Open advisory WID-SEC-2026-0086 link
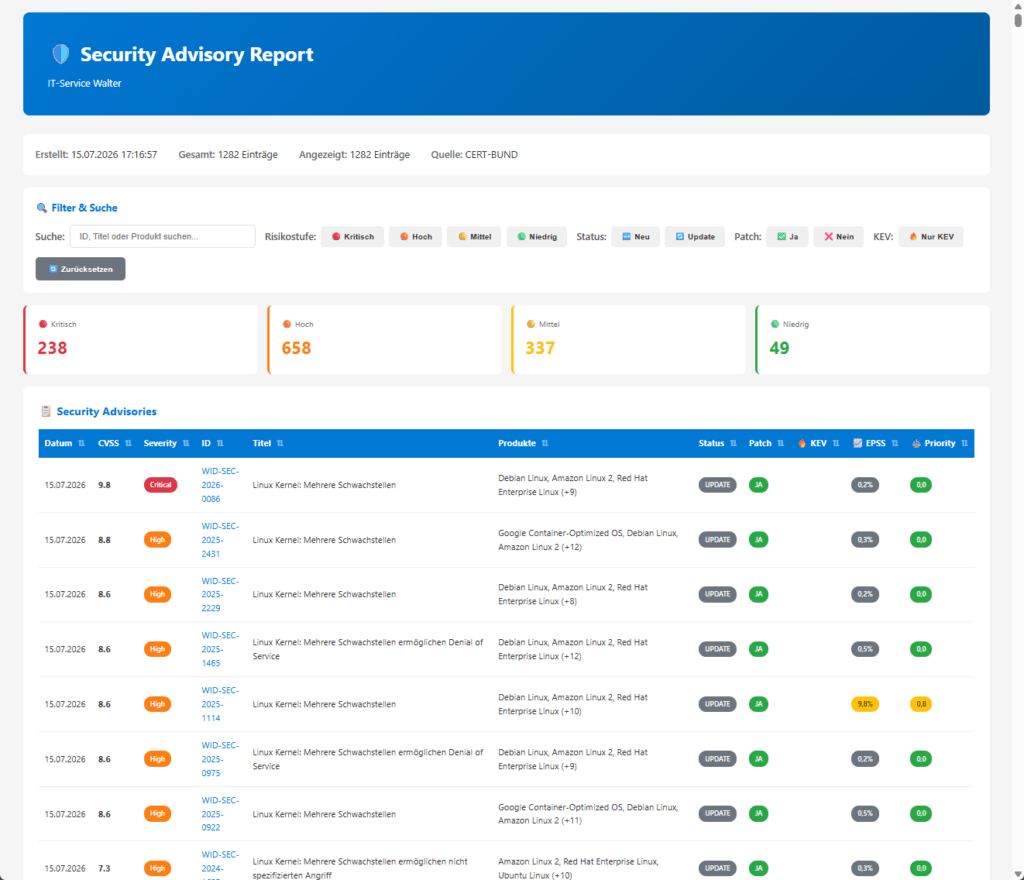 tap(220, 485)
